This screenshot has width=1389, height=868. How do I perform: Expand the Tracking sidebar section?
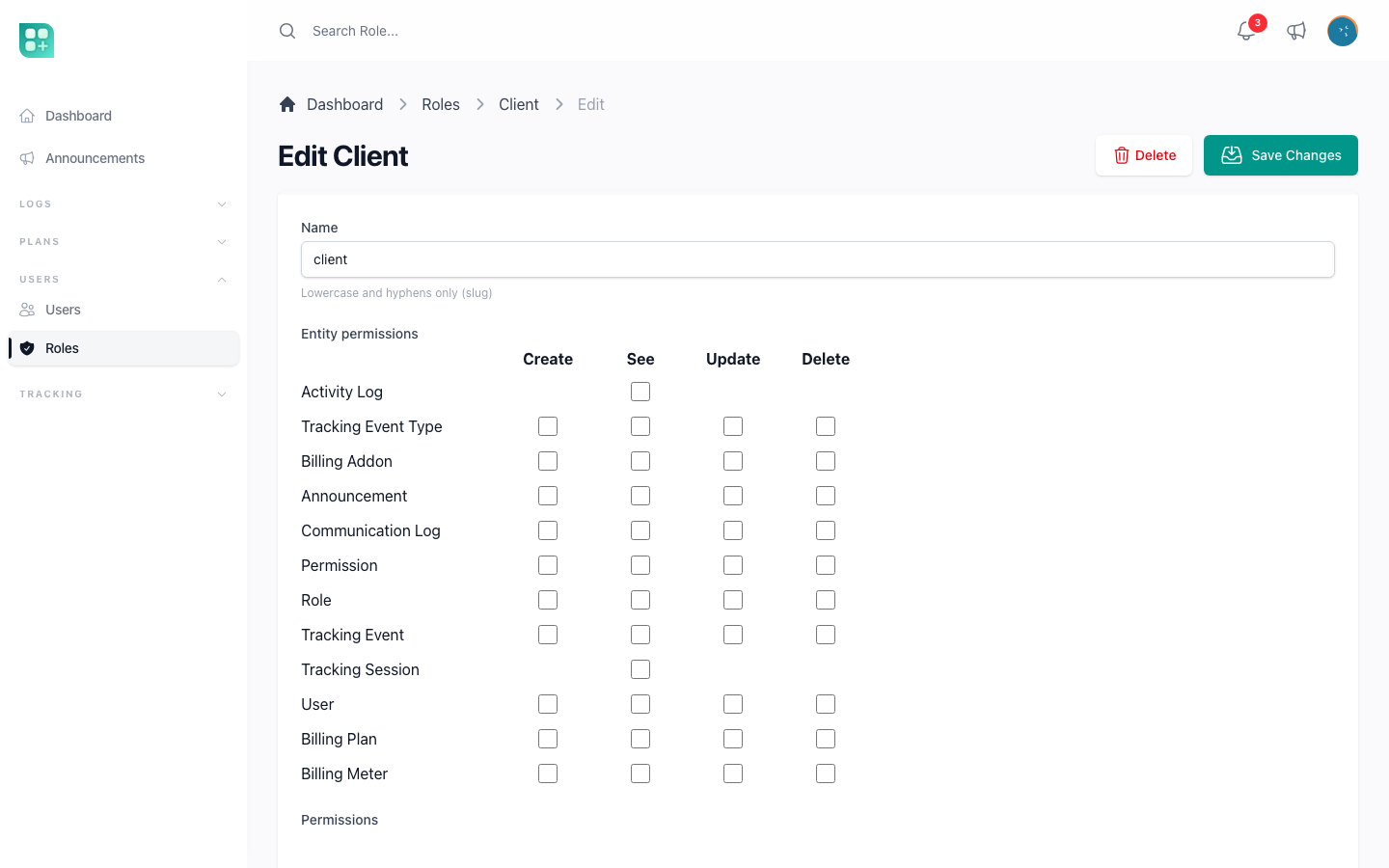click(123, 394)
